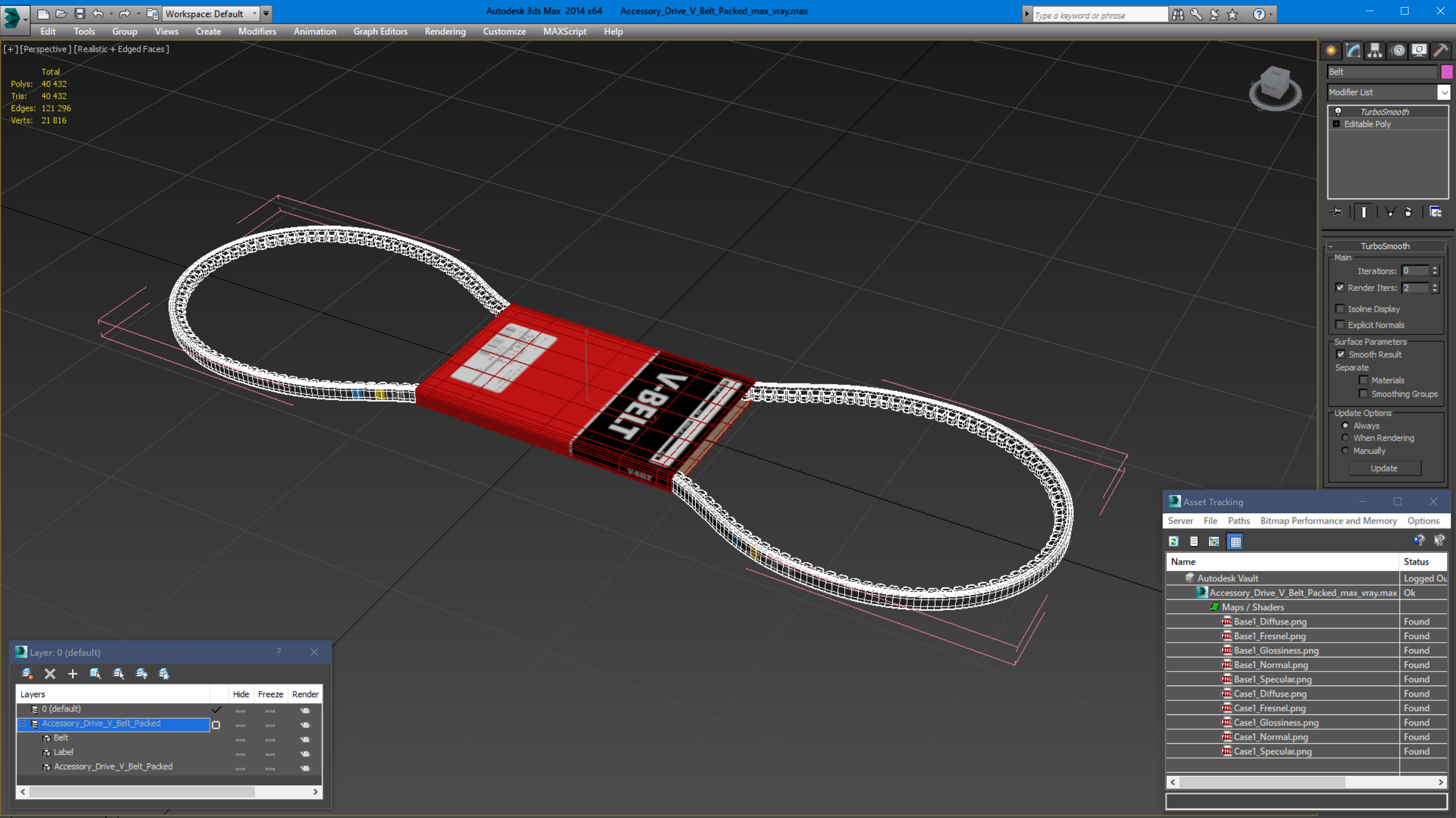This screenshot has height=818, width=1456.
Task: Enable Isoline Display checkbox
Action: point(1340,308)
